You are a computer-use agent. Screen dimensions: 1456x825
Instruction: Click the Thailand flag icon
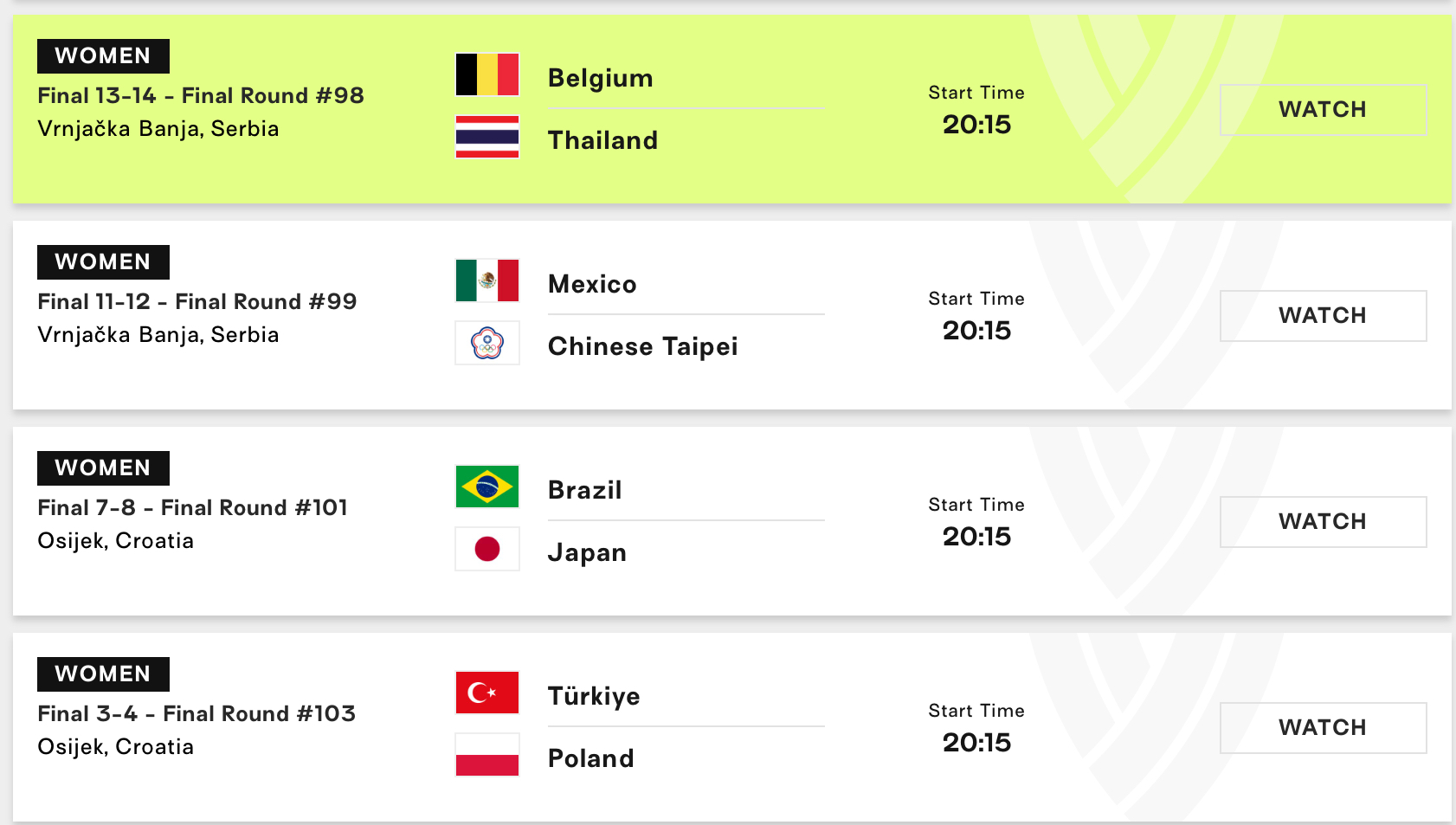[x=487, y=137]
